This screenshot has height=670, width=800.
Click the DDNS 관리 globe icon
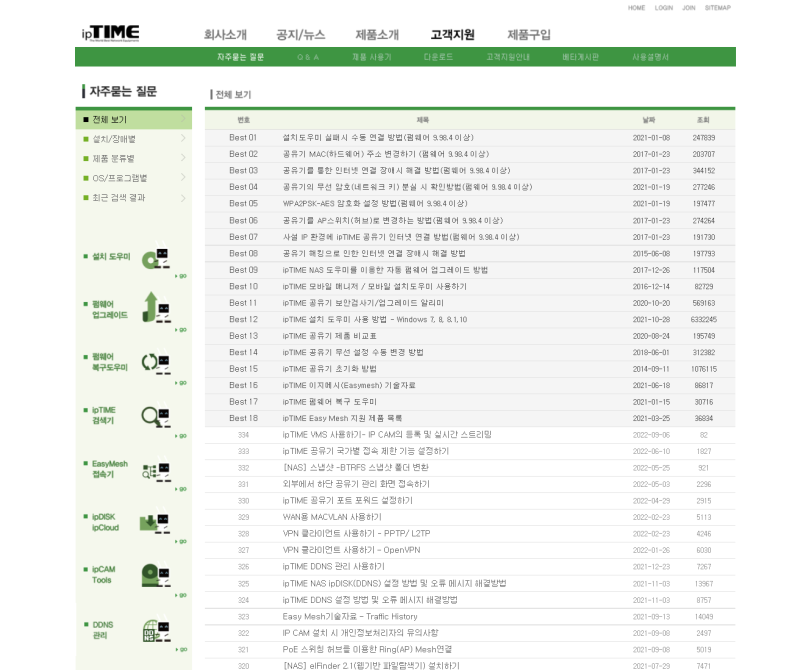[152, 629]
